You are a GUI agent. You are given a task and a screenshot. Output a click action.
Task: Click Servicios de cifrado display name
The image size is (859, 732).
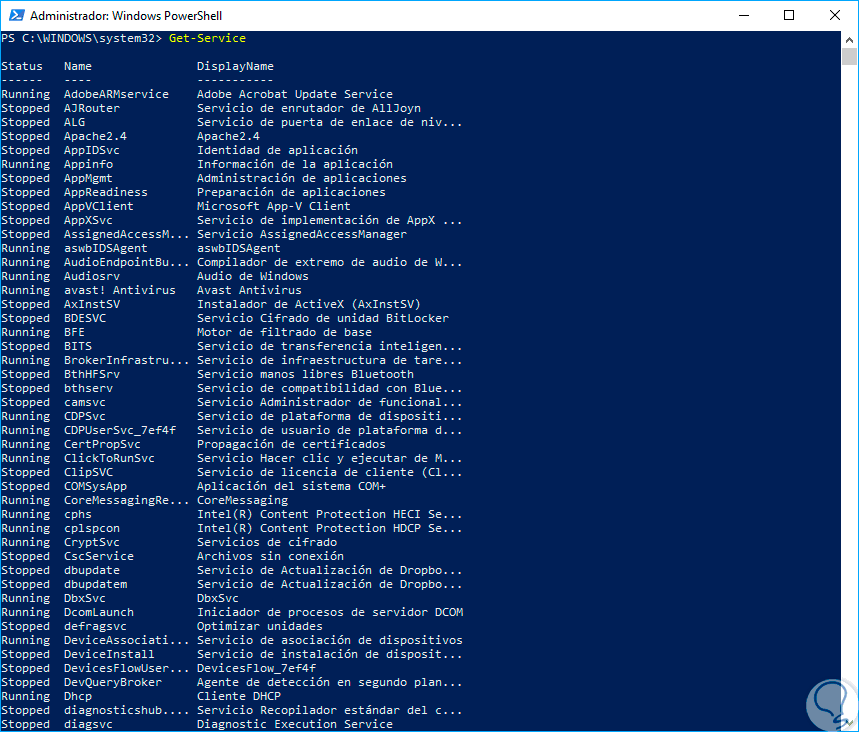[267, 542]
